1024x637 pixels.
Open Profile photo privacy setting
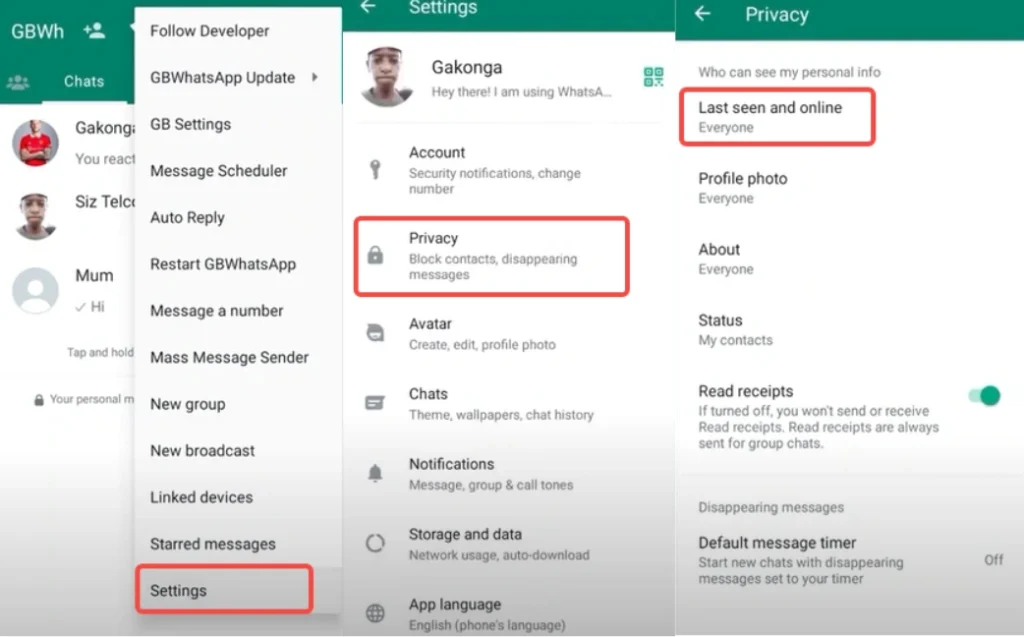point(743,187)
